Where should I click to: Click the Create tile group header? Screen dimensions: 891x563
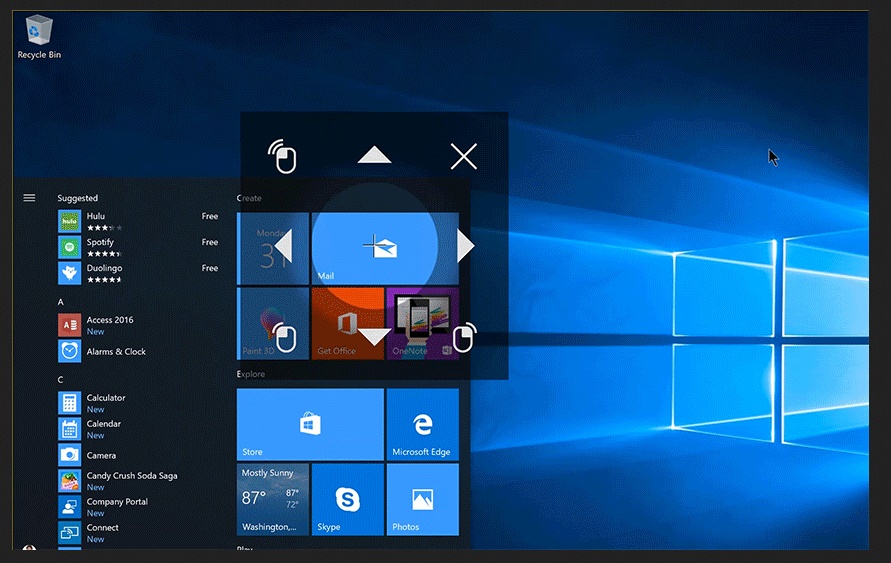(249, 198)
